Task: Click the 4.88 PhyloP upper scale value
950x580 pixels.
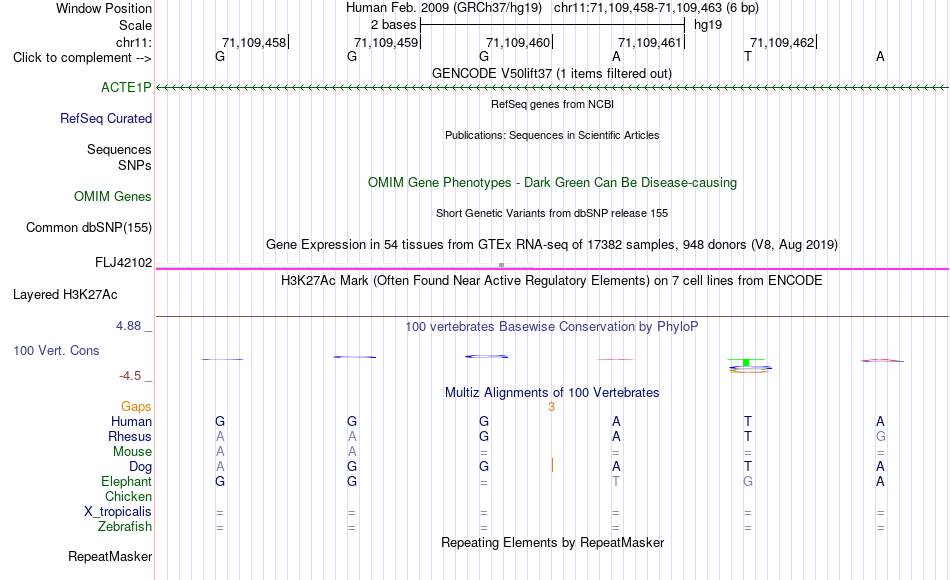Action: pos(128,326)
